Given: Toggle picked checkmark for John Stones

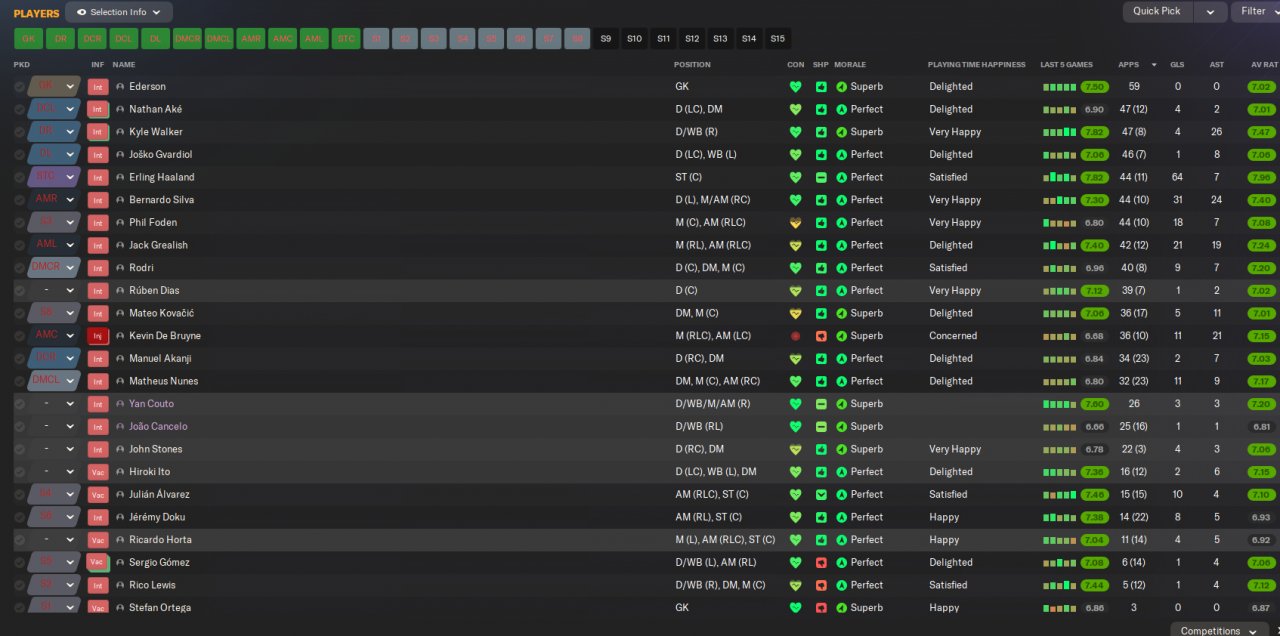Looking at the screenshot, I should (x=19, y=449).
